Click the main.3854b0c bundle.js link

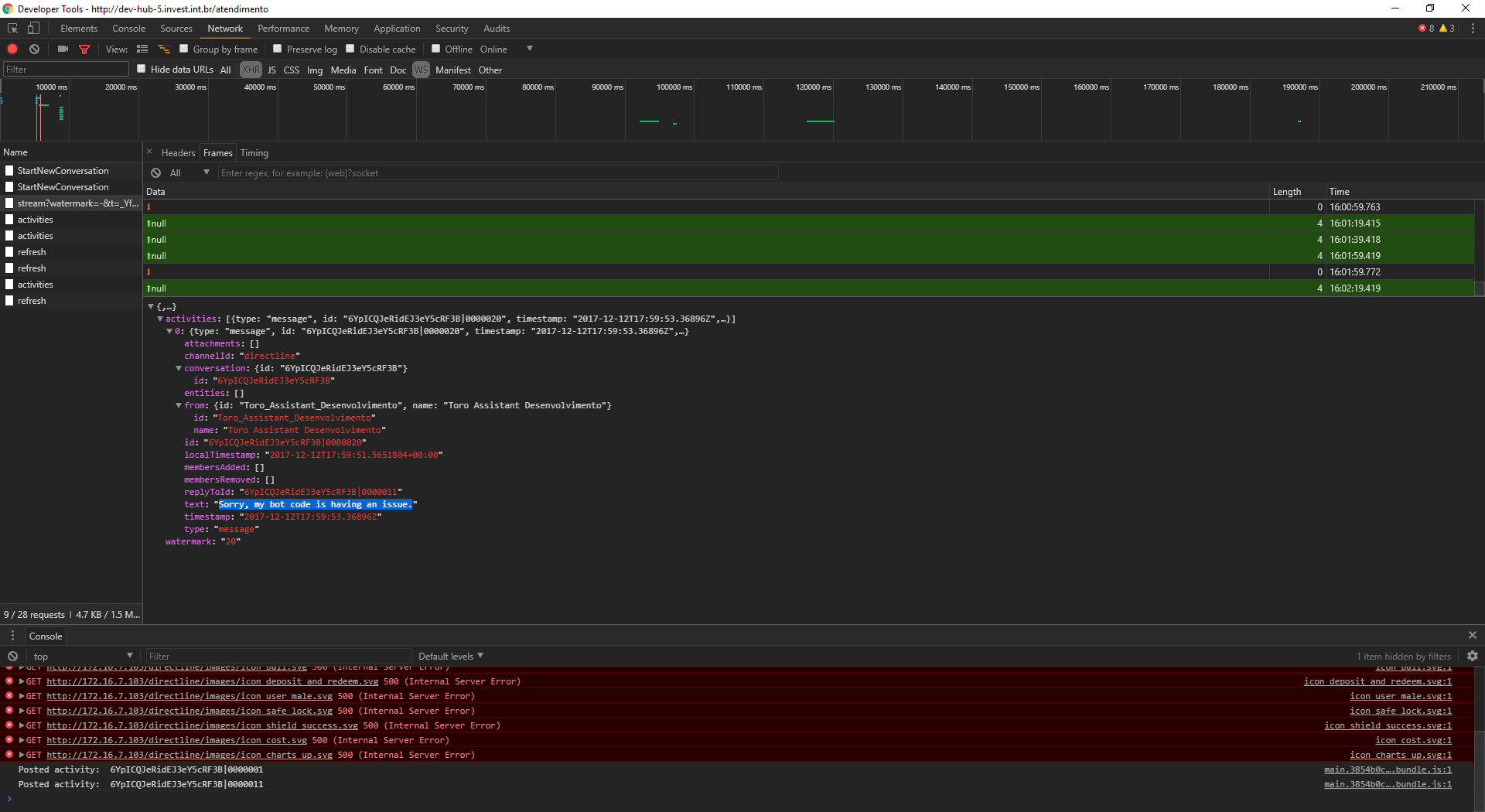[x=1388, y=769]
